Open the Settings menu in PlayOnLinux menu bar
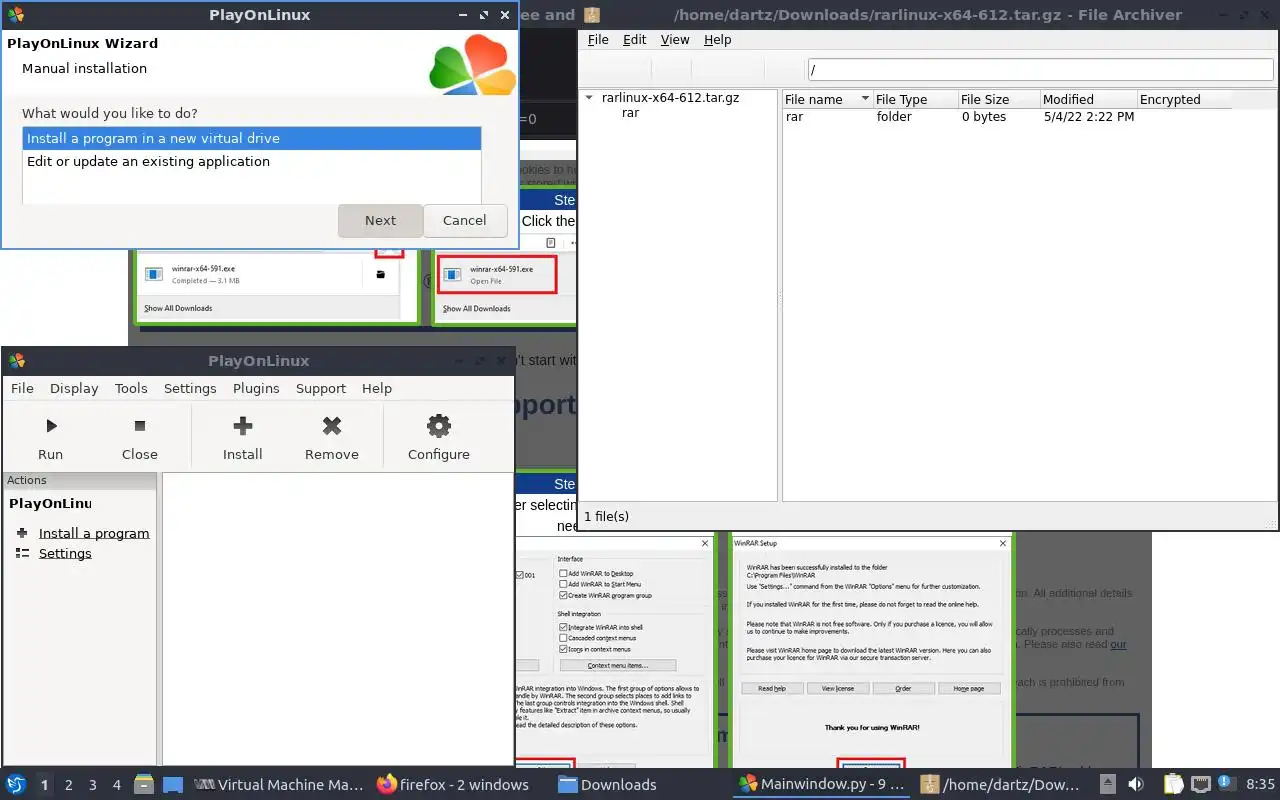The height and width of the screenshot is (800, 1280). (x=190, y=388)
